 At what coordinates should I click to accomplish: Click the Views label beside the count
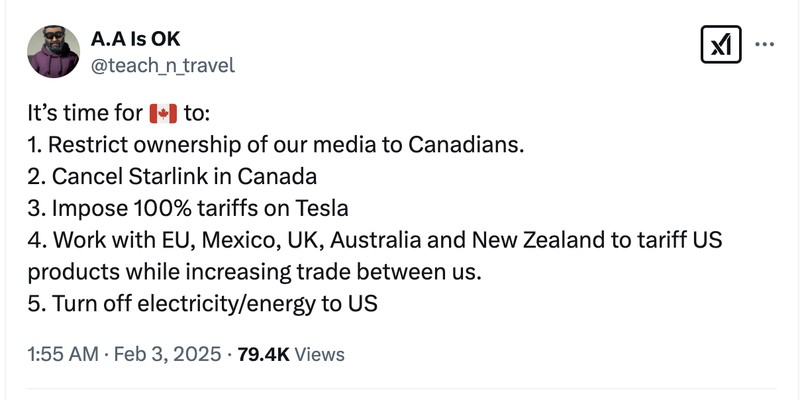[321, 354]
